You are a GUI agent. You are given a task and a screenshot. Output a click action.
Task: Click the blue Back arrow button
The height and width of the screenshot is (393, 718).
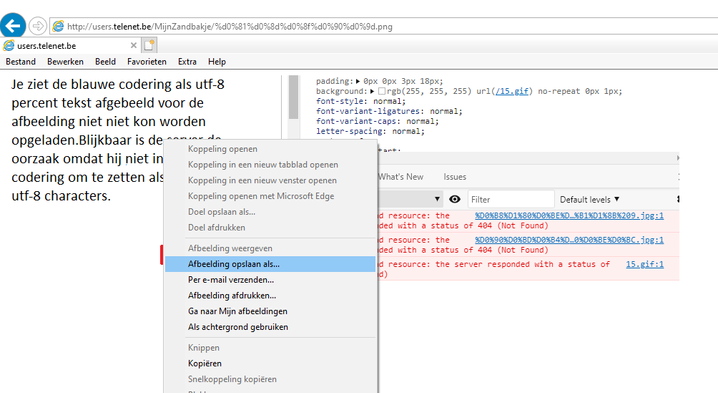coord(13,25)
